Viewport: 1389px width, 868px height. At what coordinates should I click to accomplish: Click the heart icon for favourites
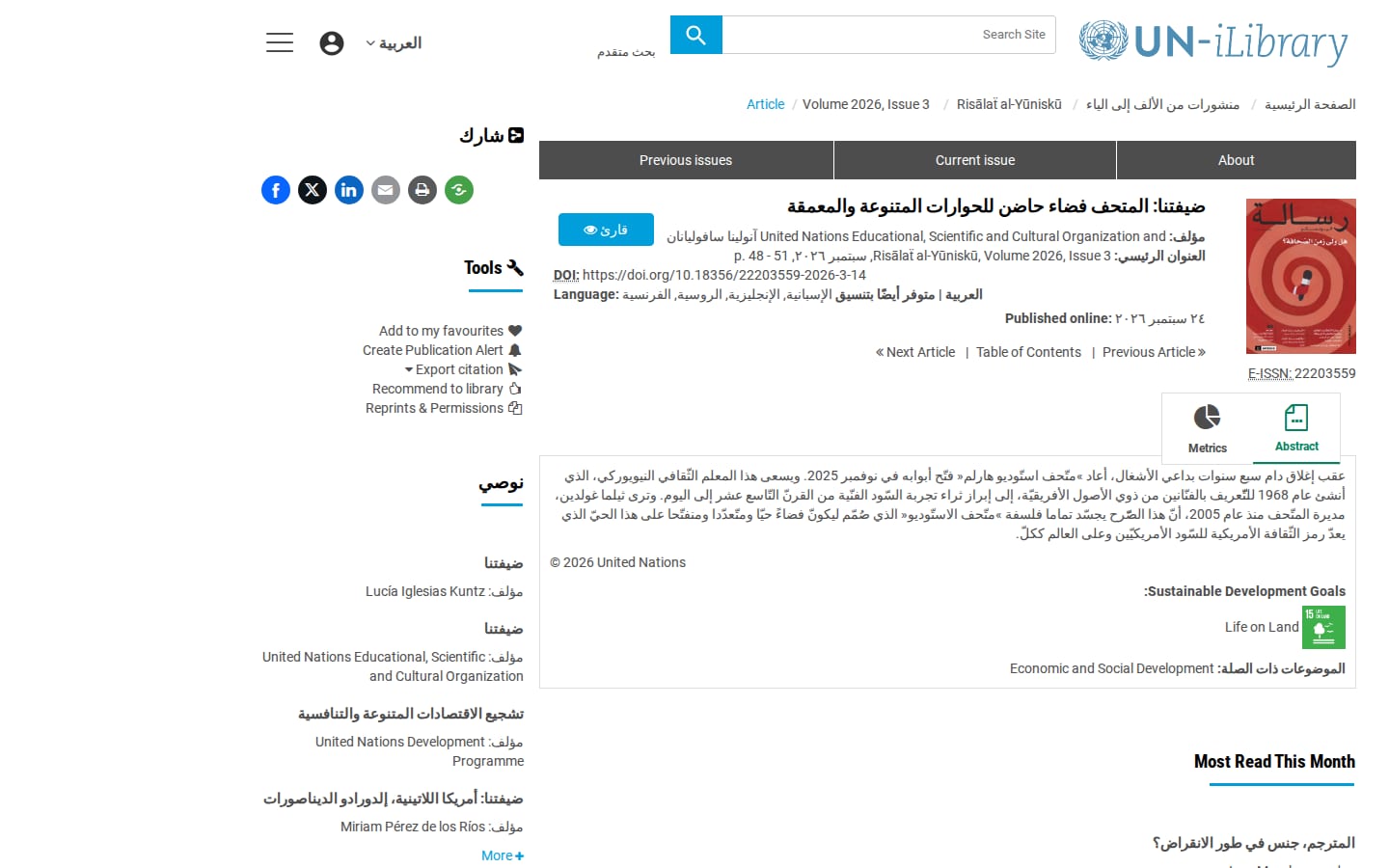(x=515, y=331)
